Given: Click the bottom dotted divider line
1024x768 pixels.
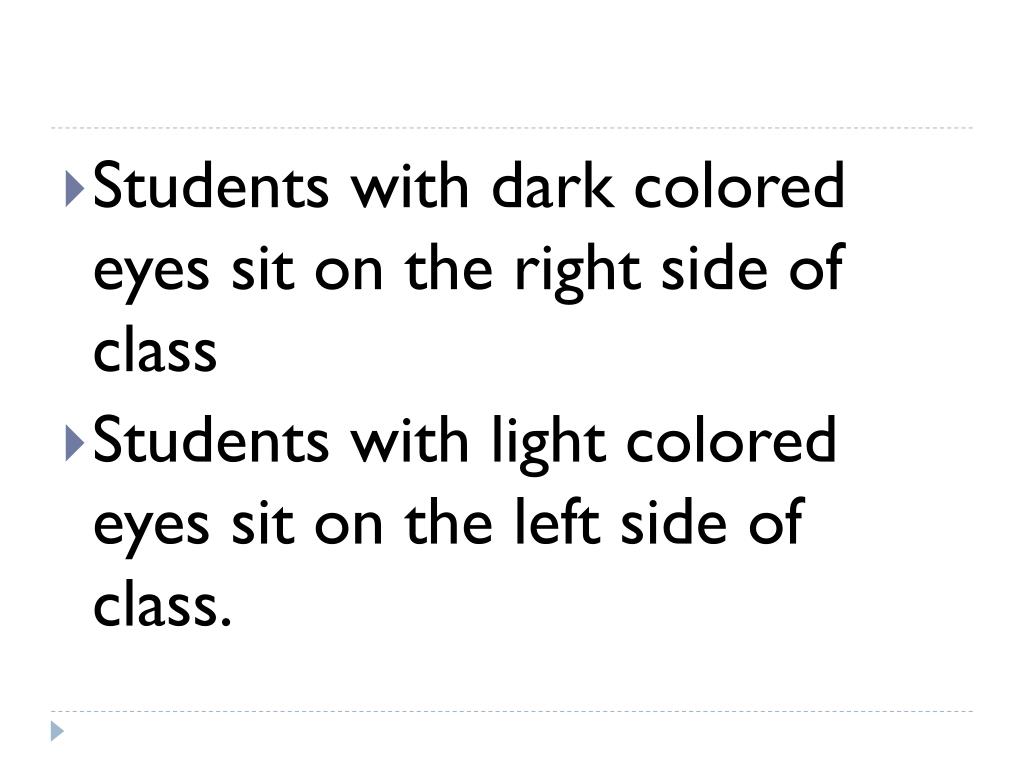Looking at the screenshot, I should (x=512, y=711).
